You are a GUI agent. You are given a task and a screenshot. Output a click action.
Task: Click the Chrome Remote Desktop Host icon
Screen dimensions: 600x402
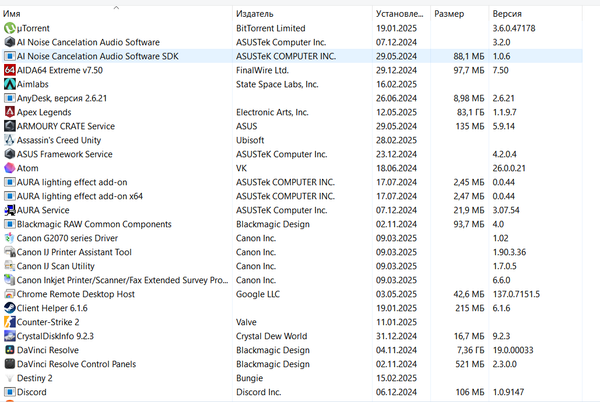(10, 294)
